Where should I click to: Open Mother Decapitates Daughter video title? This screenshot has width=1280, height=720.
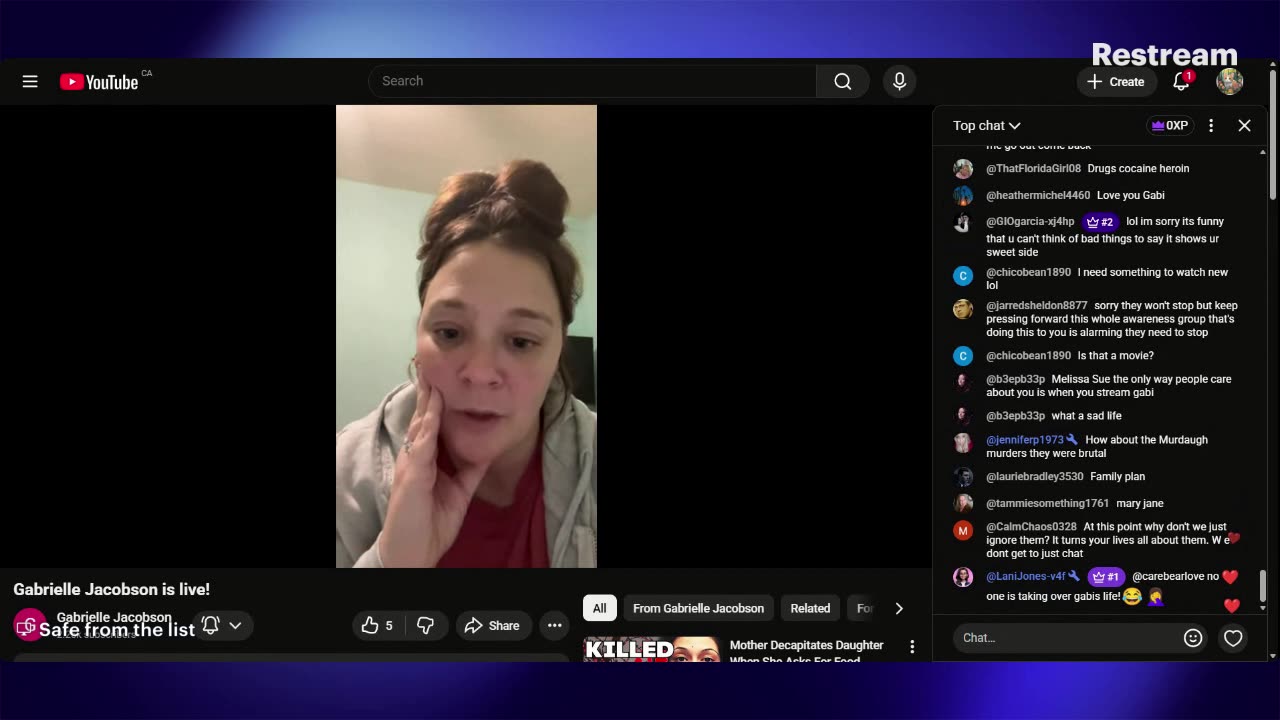point(807,651)
